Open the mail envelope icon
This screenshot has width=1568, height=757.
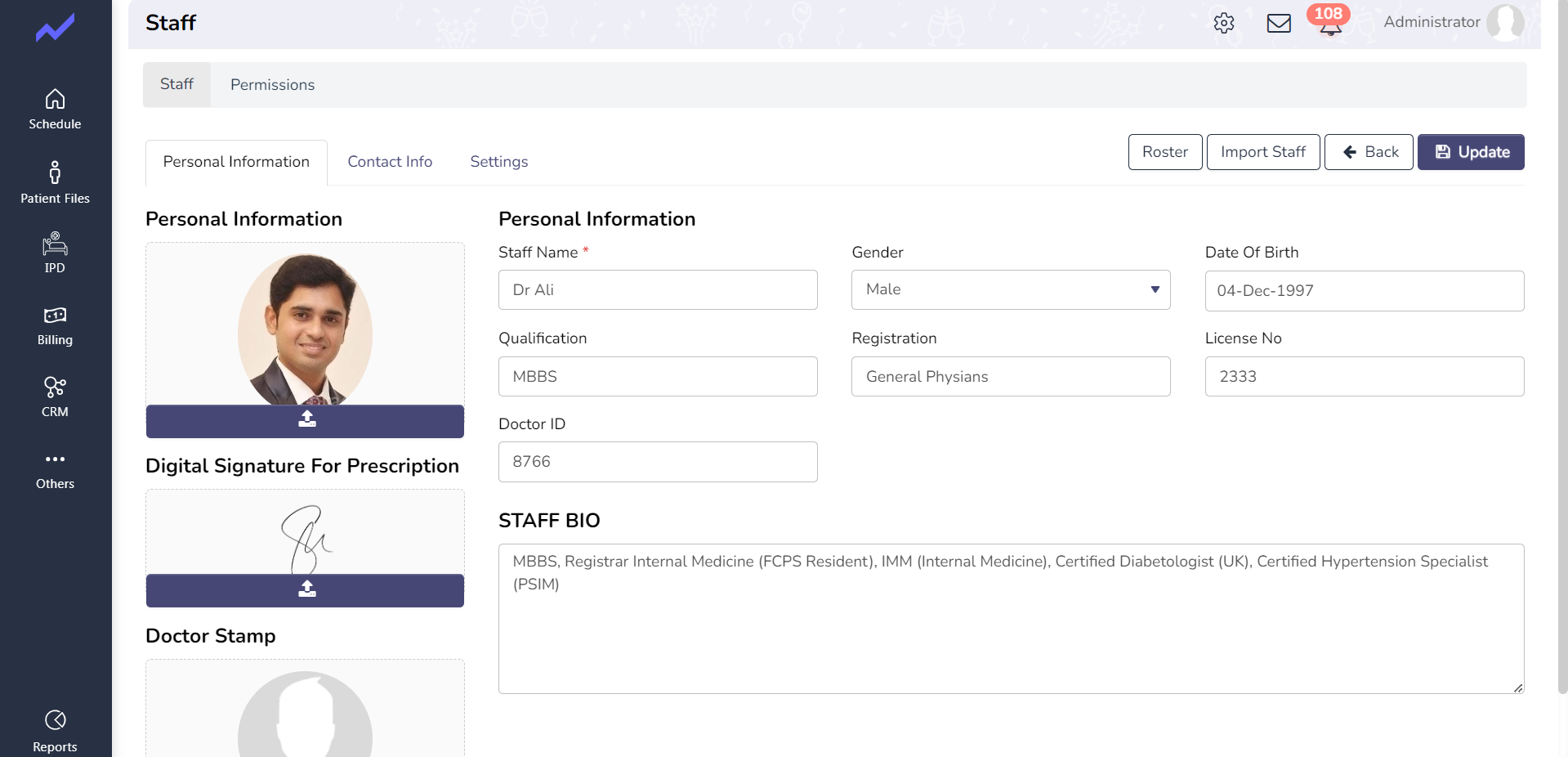coord(1279,23)
